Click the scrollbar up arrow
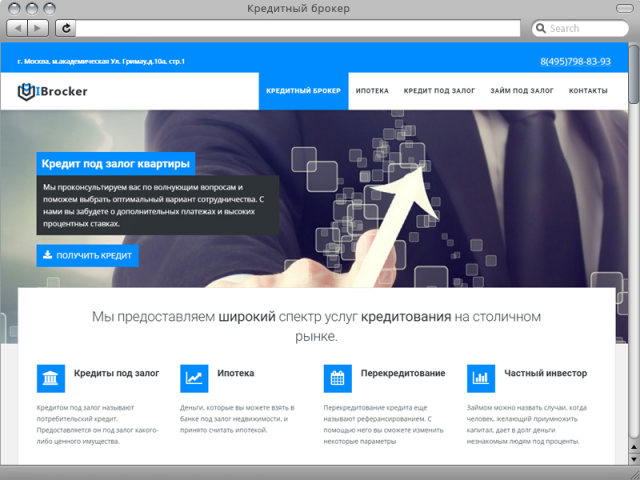Screen dimensions: 640x480 [634, 448]
